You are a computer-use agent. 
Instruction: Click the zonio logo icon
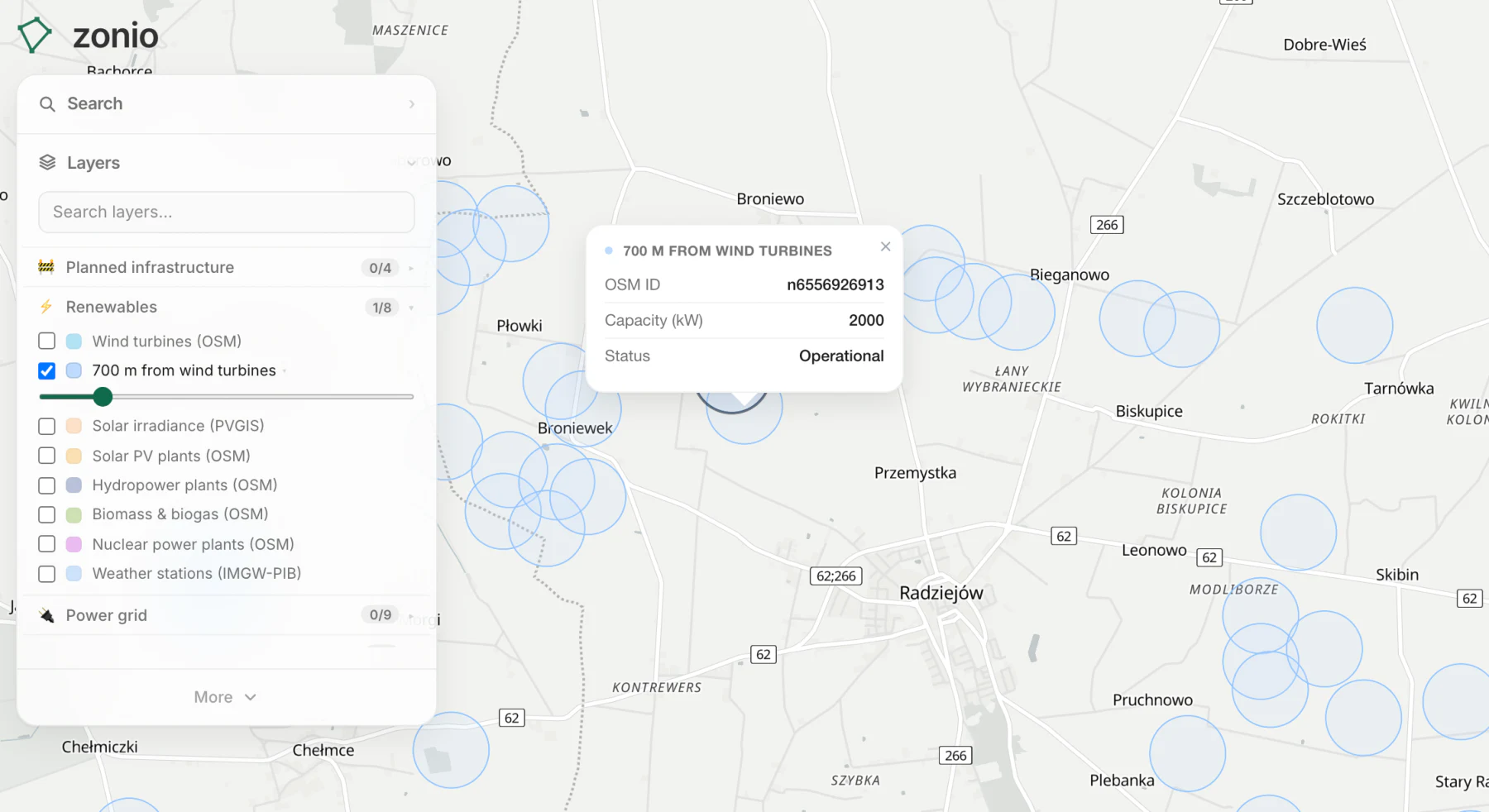tap(35, 35)
